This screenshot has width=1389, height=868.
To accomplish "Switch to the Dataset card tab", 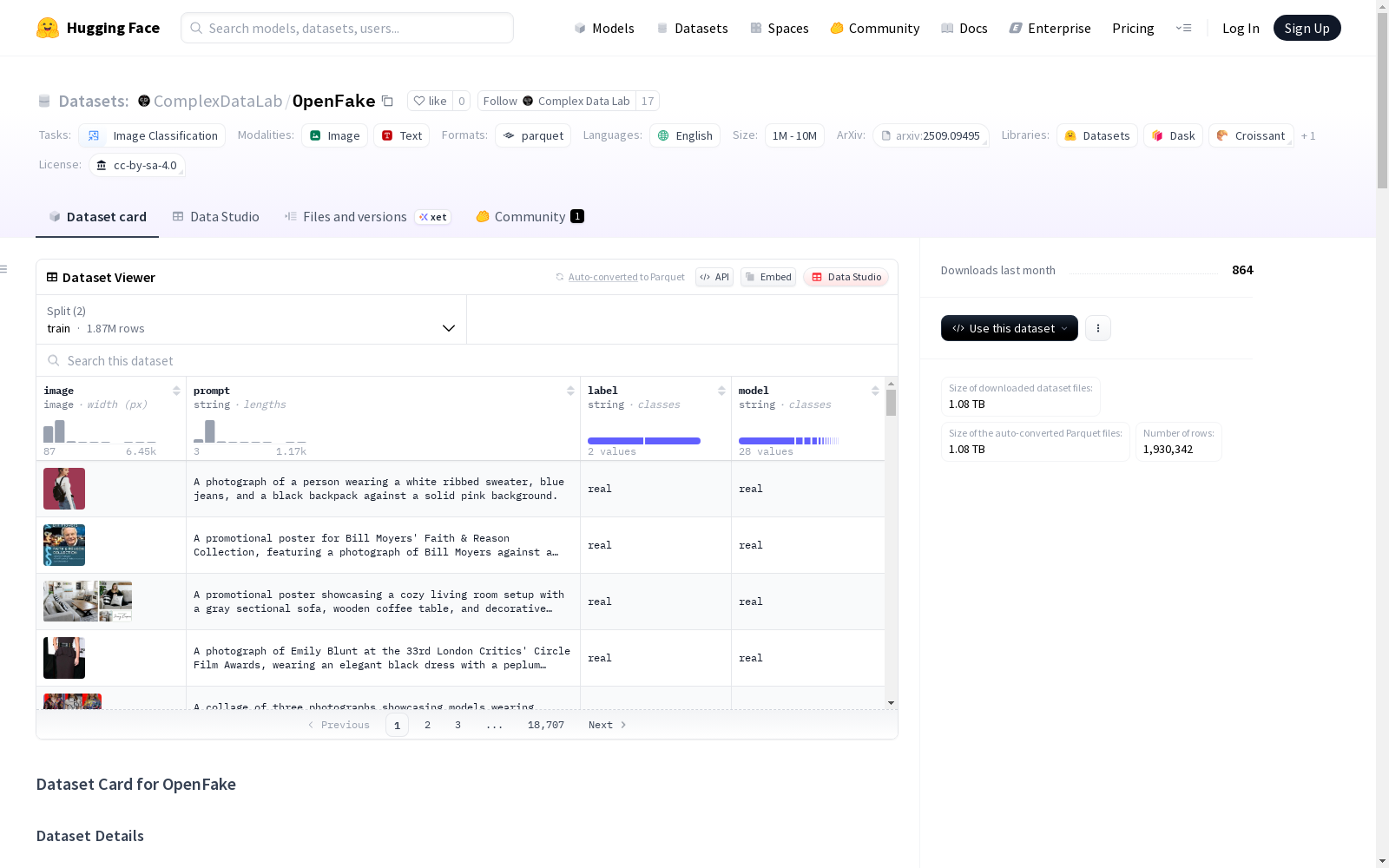I will click(x=97, y=217).
